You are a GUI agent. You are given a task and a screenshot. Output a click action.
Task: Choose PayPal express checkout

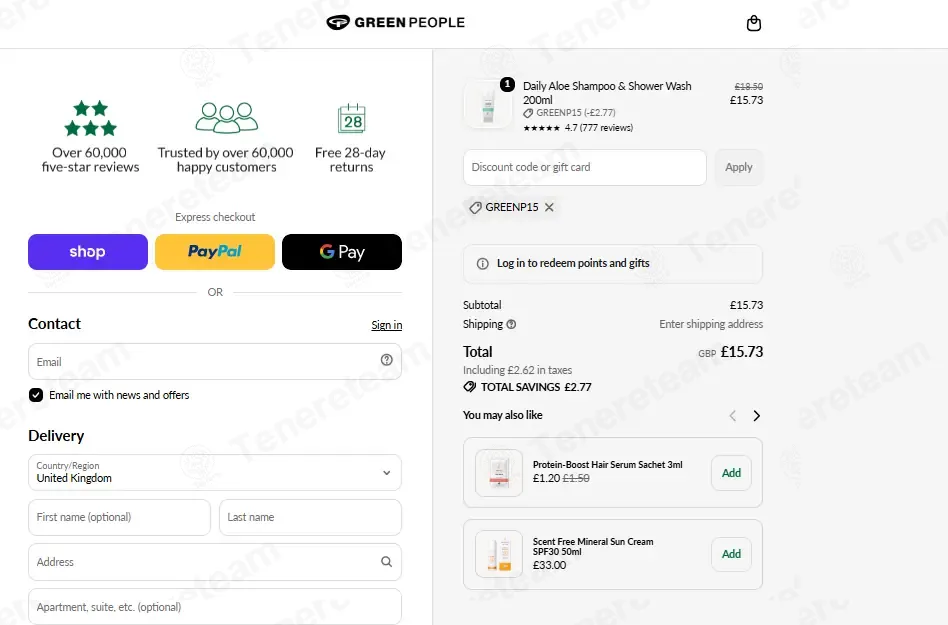click(x=215, y=252)
